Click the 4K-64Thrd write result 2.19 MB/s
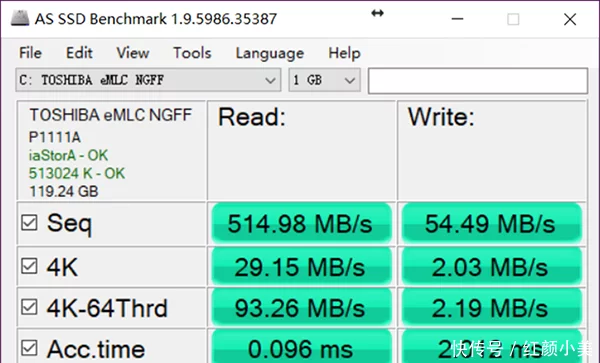The height and width of the screenshot is (363, 600). point(492,308)
